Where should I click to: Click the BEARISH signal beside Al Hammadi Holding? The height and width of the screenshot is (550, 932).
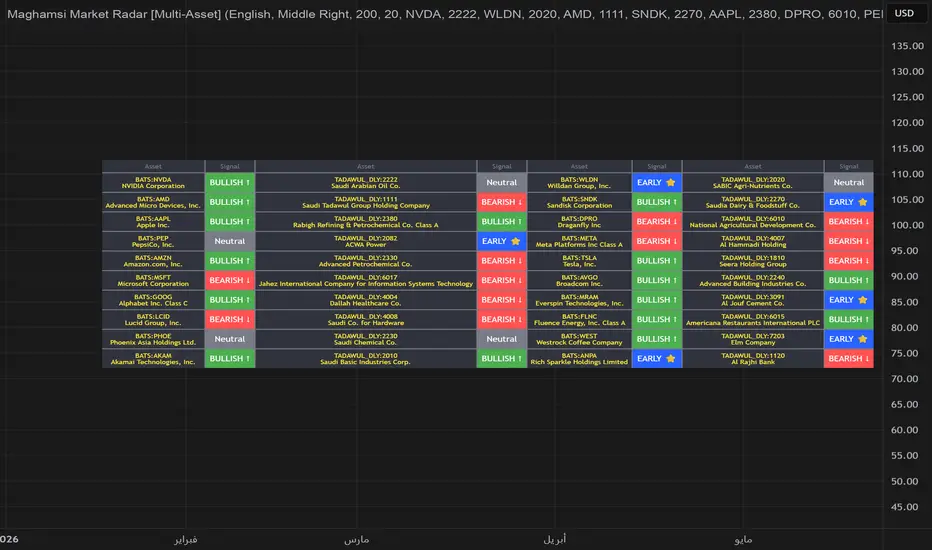849,241
